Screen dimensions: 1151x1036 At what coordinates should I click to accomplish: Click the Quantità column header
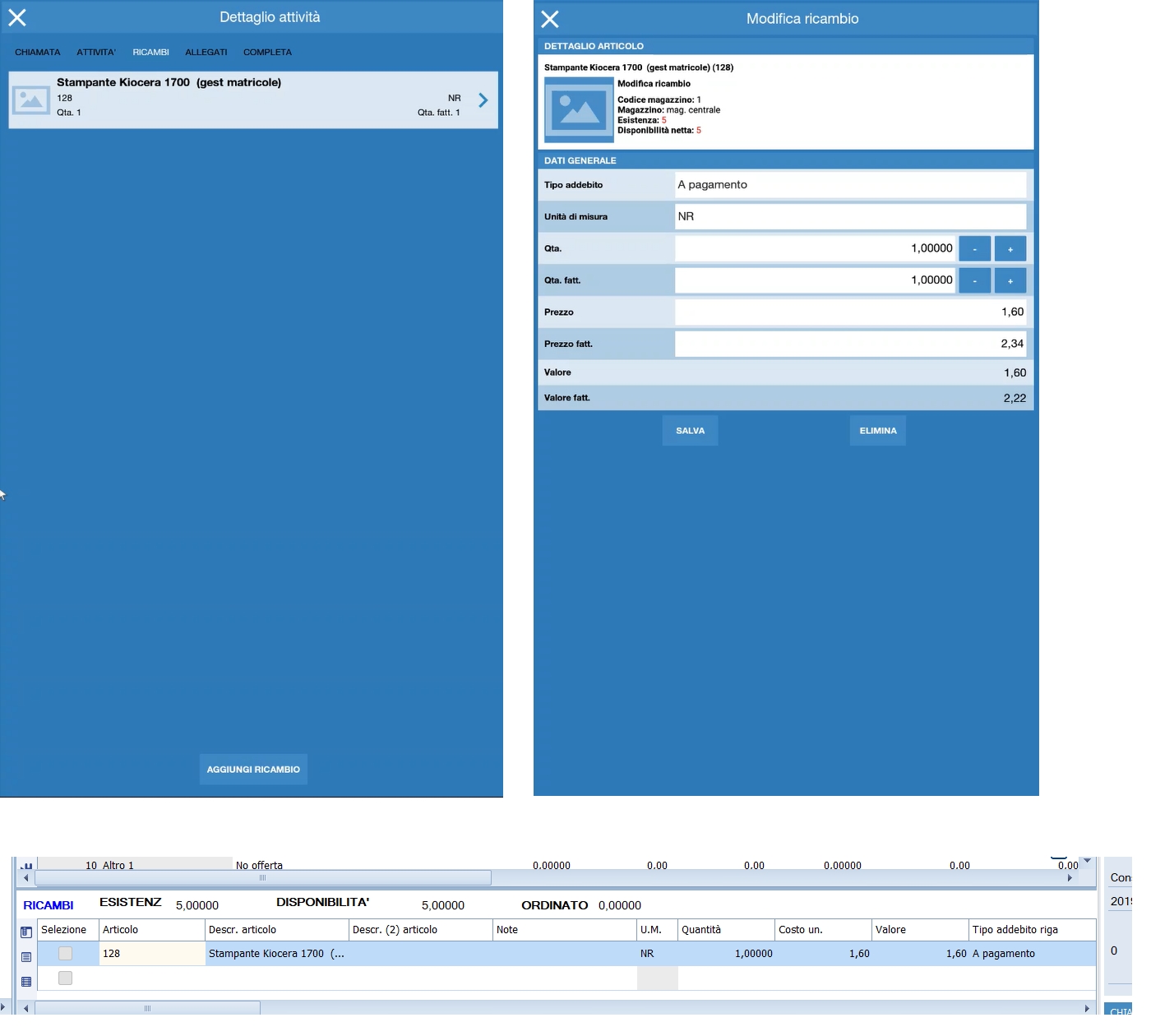coord(727,930)
